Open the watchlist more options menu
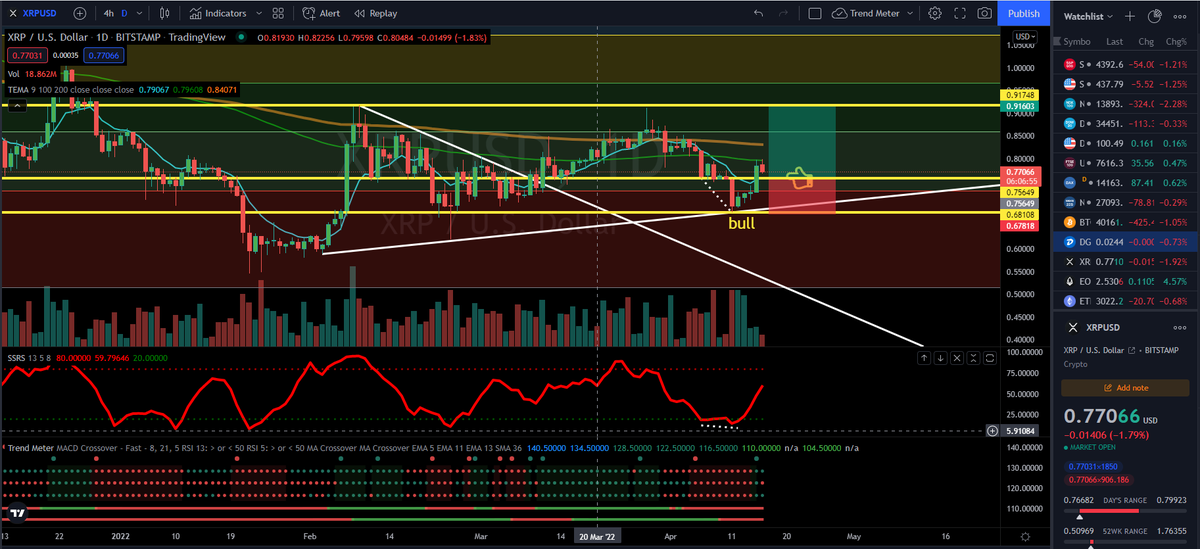Viewport: 1200px width, 549px height. (x=1180, y=16)
